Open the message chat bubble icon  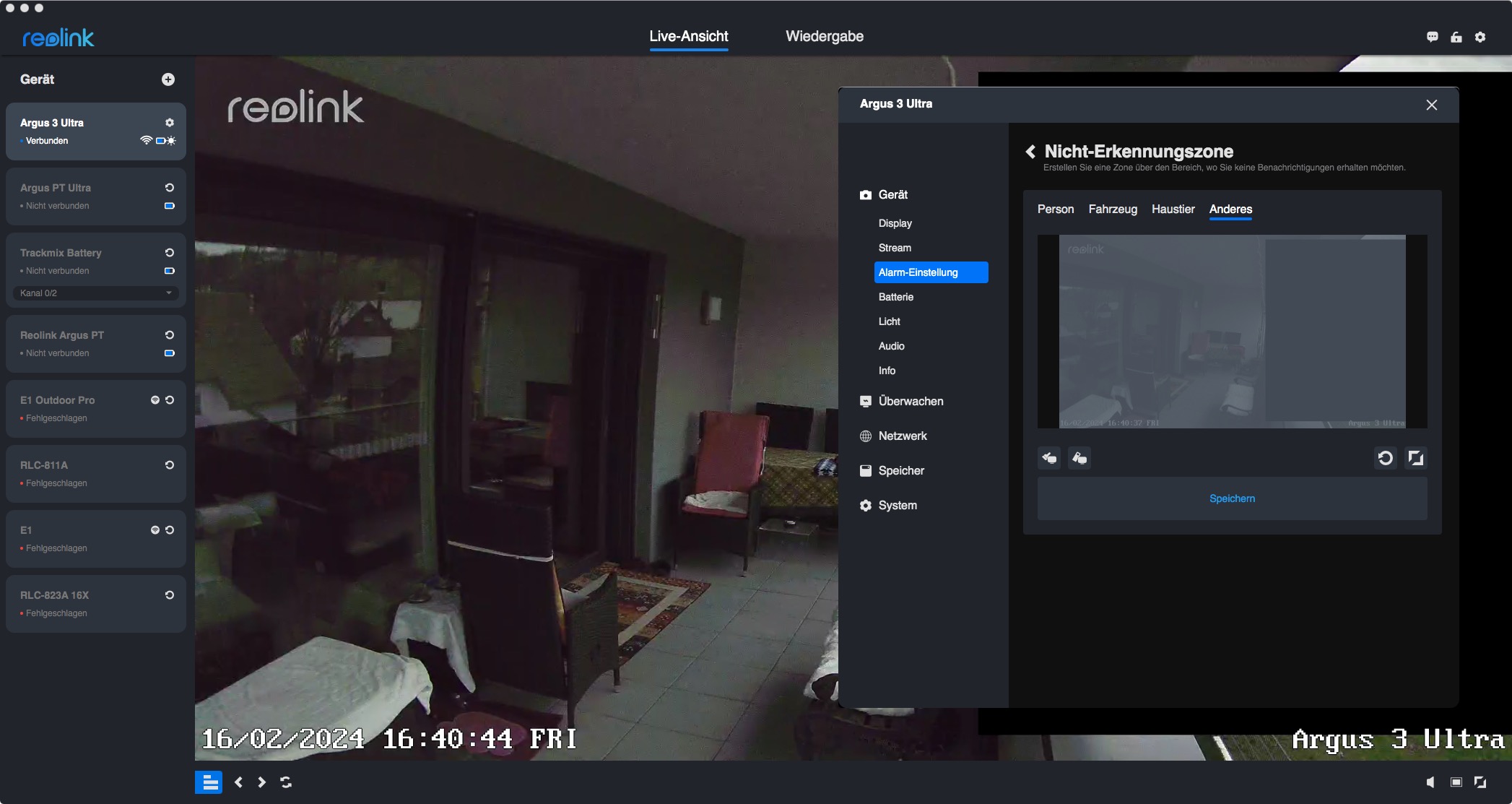tap(1433, 37)
